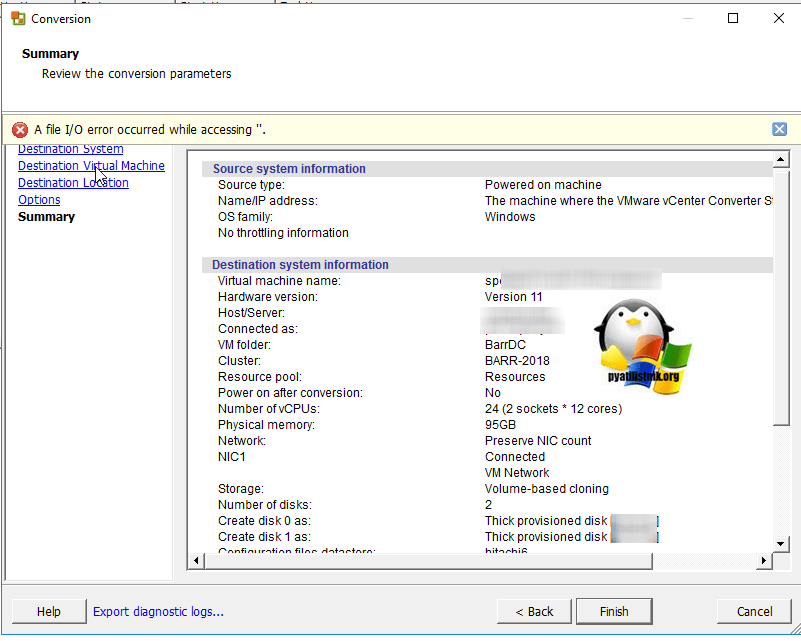Open the Destination Virtual Machine step
This screenshot has height=641, width=801.
91,165
